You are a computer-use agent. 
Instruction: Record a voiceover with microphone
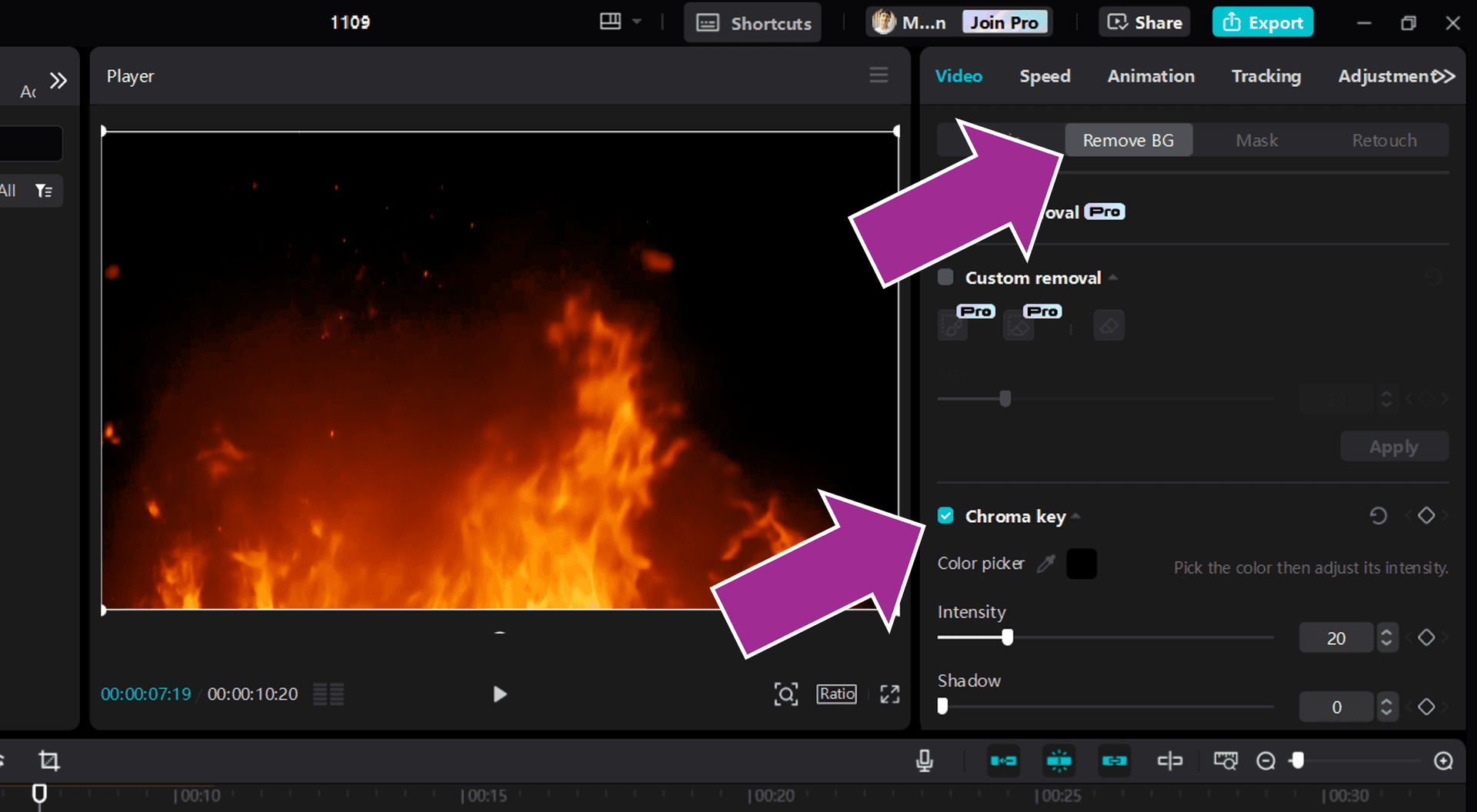pos(925,760)
